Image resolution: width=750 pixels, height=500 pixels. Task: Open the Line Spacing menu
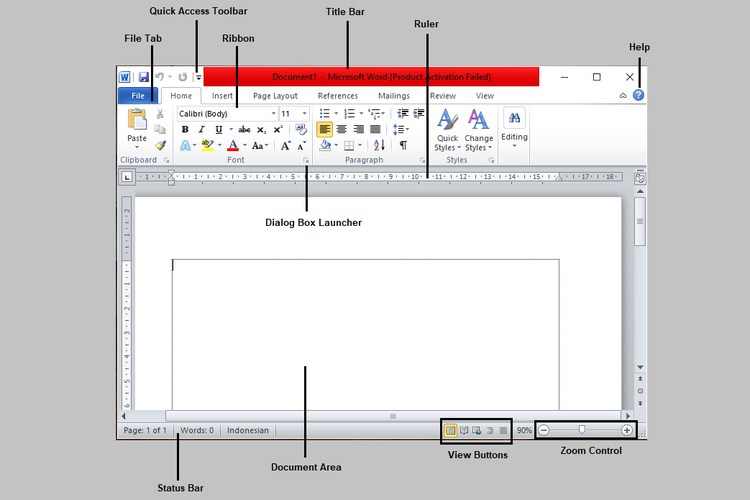coord(400,129)
